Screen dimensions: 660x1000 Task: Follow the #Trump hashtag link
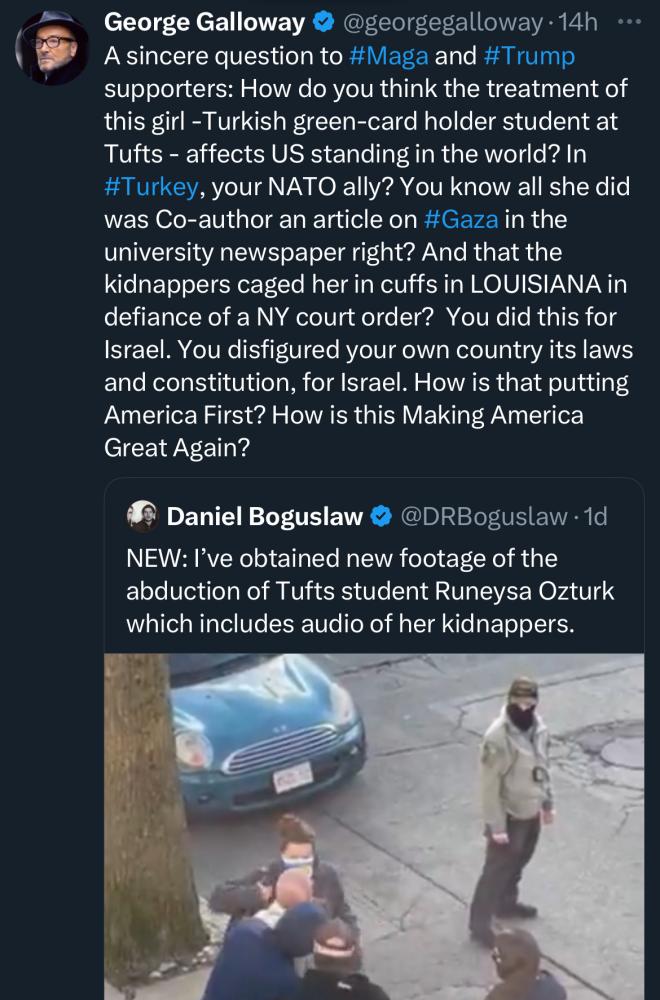pyautogui.click(x=528, y=56)
